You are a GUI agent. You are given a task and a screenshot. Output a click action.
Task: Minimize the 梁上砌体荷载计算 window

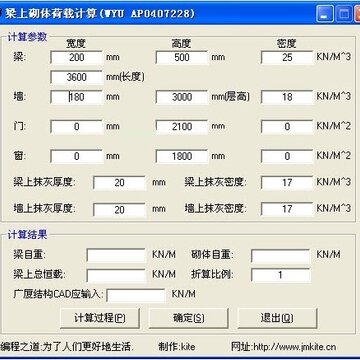click(324, 14)
